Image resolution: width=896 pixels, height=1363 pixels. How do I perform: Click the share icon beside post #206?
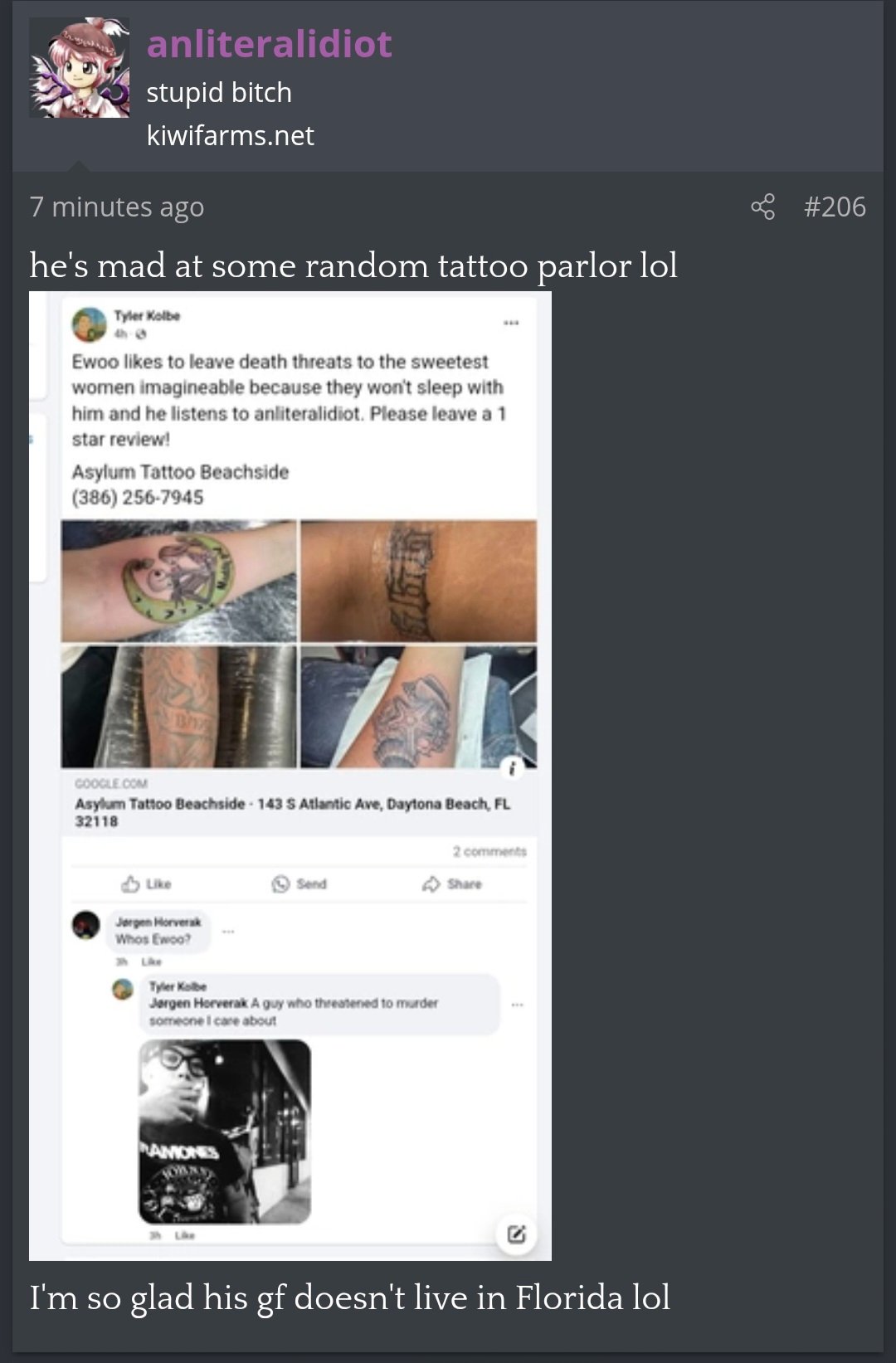[x=762, y=207]
